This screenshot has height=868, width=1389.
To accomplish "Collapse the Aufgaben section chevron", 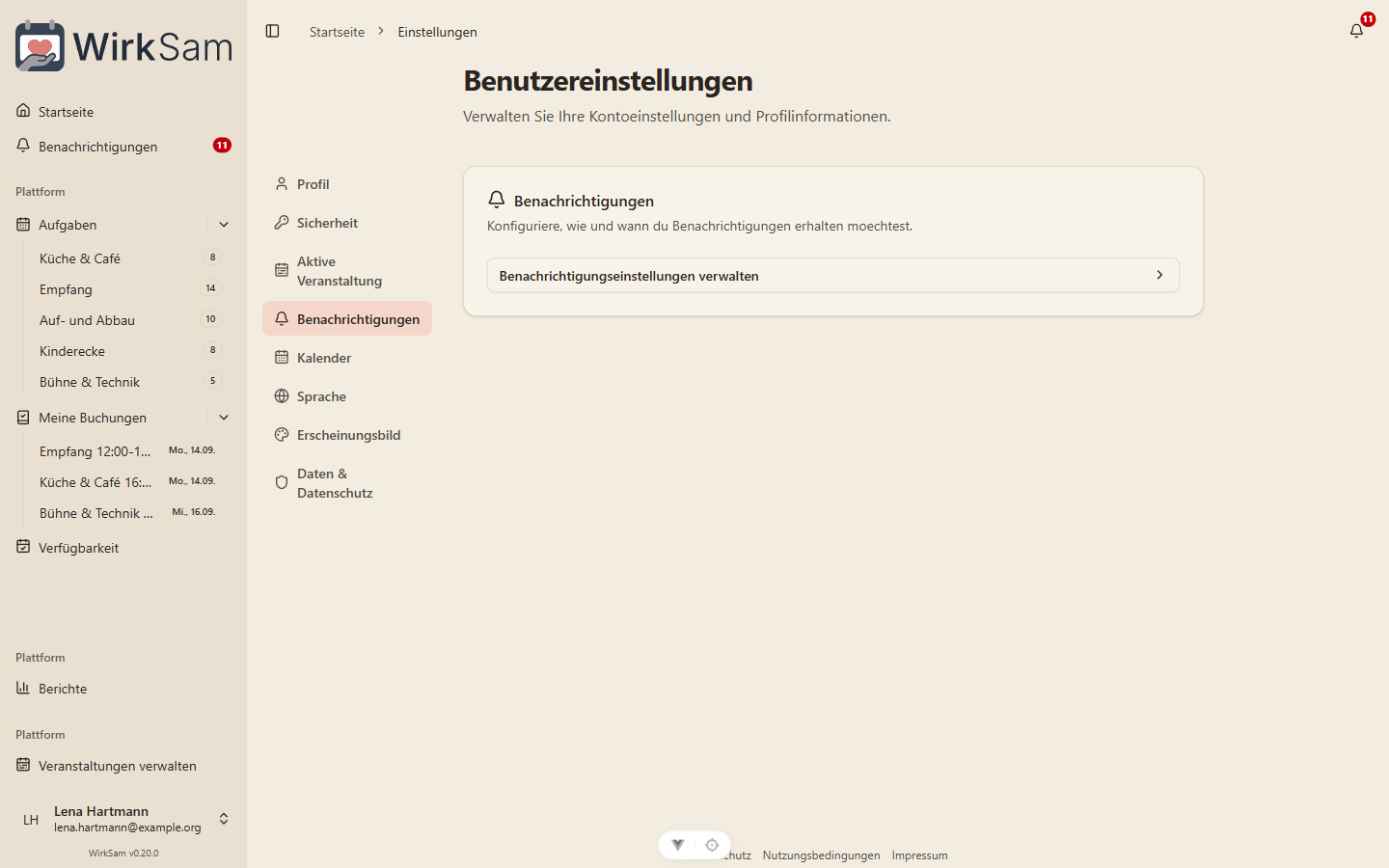I will click(224, 225).
